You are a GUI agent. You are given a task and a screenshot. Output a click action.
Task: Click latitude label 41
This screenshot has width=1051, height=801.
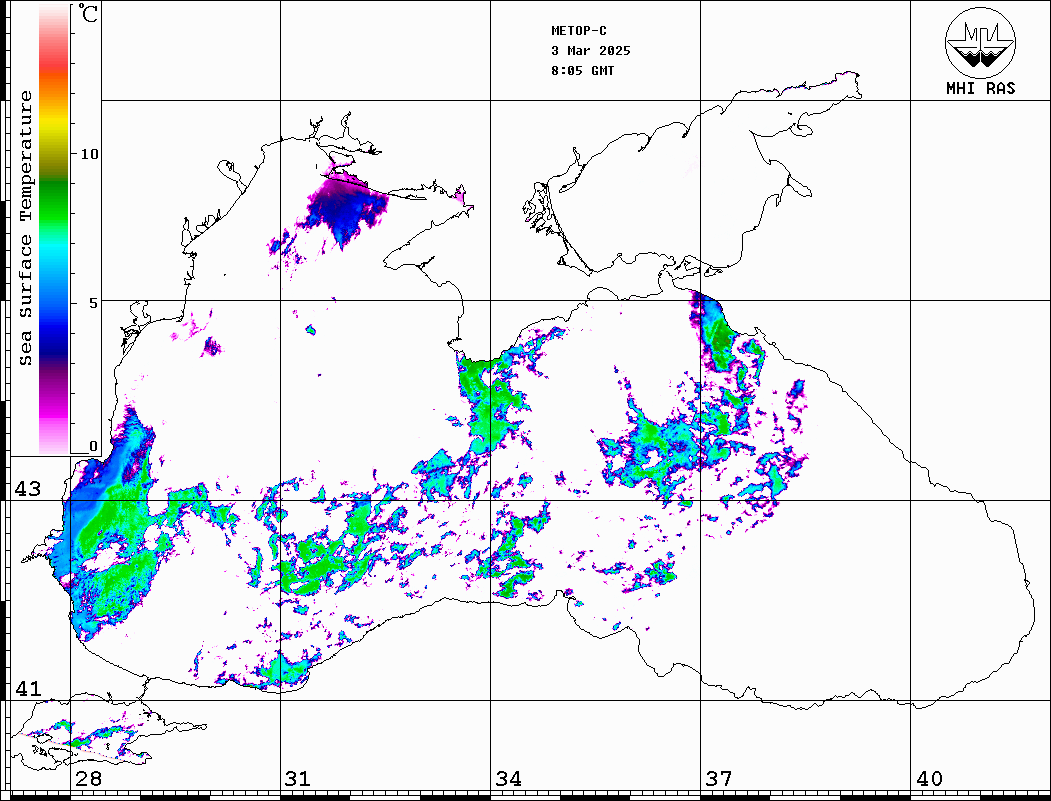click(28, 689)
